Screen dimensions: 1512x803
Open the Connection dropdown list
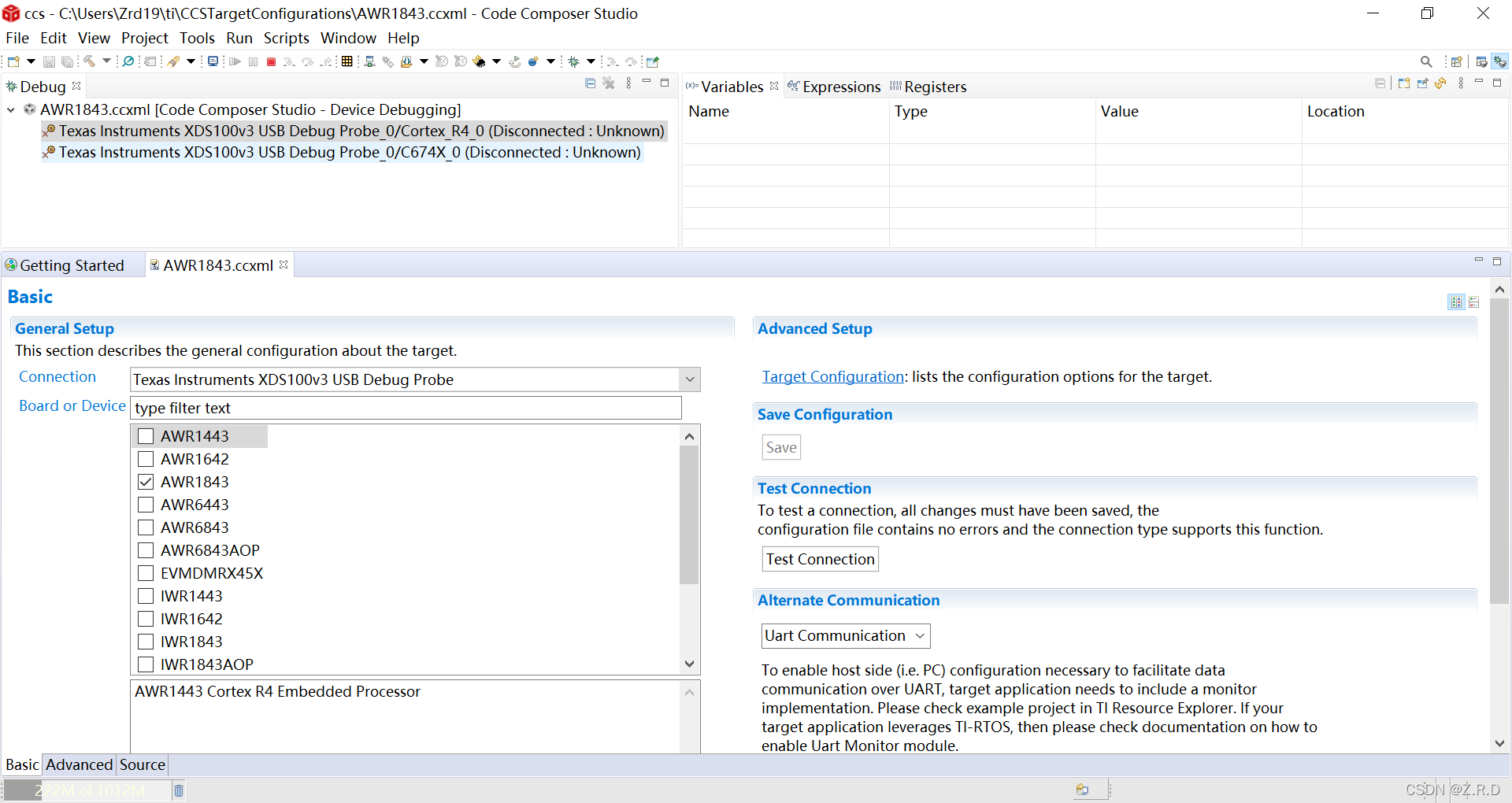click(x=690, y=379)
